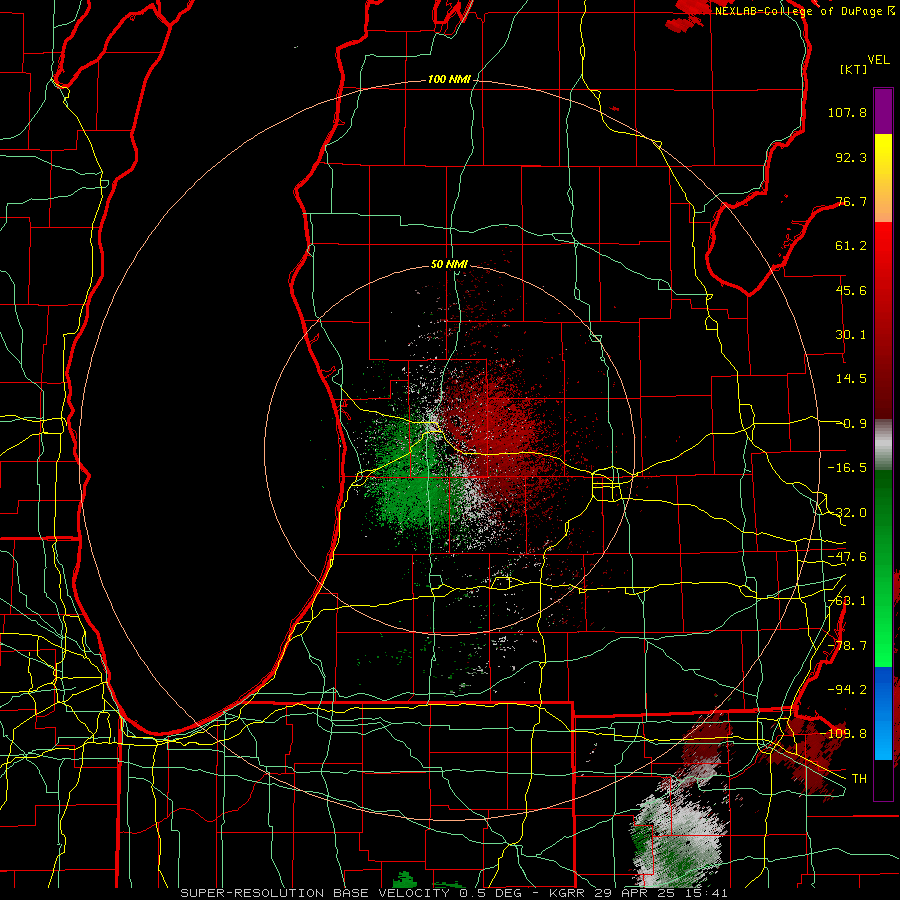The height and width of the screenshot is (900, 900).
Task: Select the 61.2 legend value
Action: (851, 246)
